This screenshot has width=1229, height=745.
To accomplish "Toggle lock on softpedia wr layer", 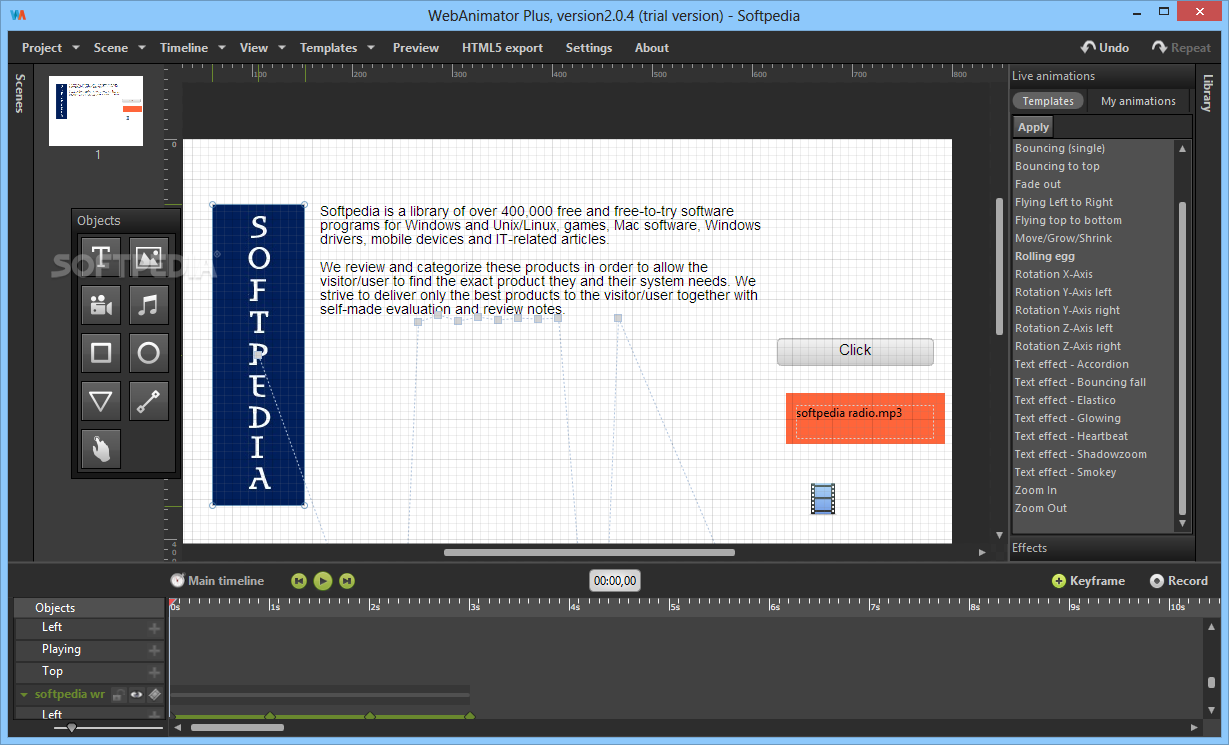I will pyautogui.click(x=118, y=694).
